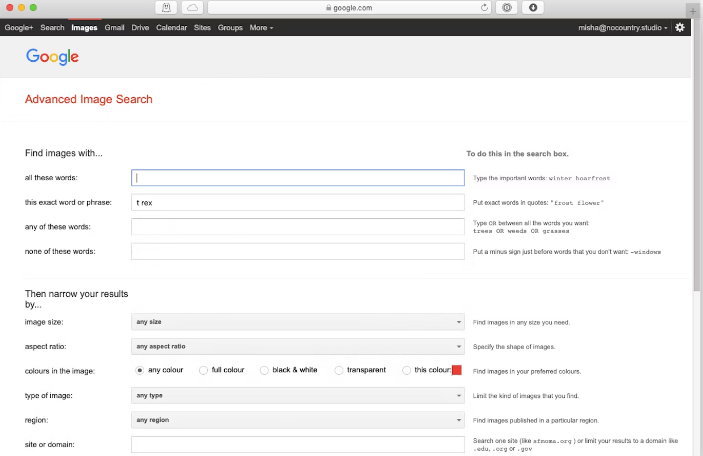Open Gmail from the Google bar
The image size is (703, 456).
tap(114, 28)
